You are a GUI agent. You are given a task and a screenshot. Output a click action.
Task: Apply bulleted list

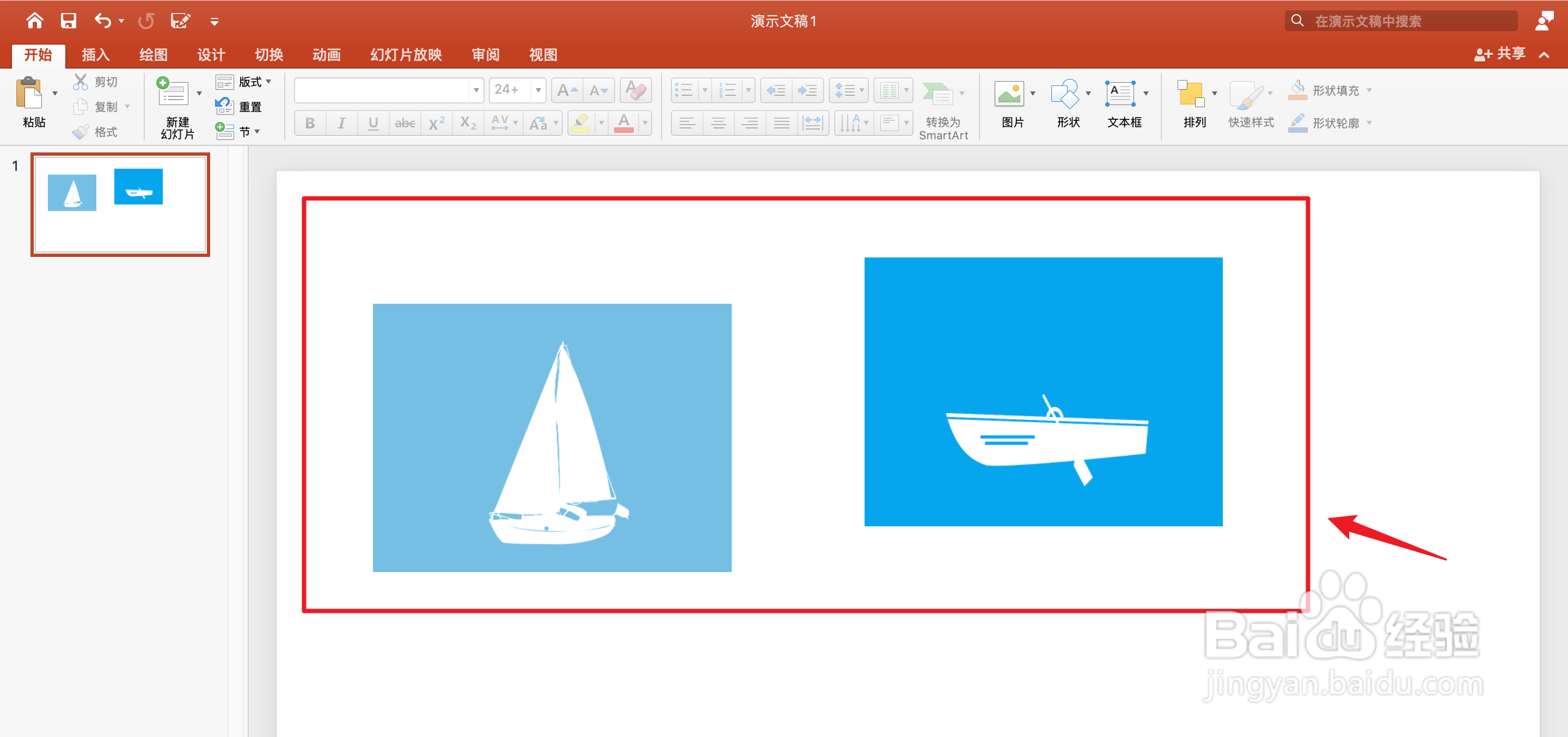(x=684, y=90)
